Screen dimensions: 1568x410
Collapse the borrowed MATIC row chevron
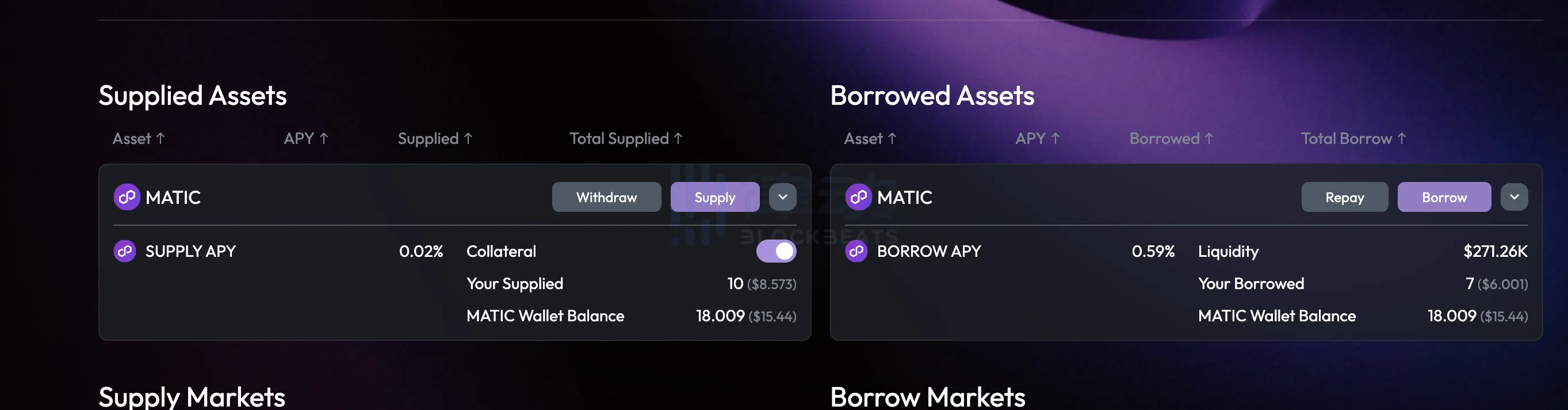pyautogui.click(x=1515, y=197)
